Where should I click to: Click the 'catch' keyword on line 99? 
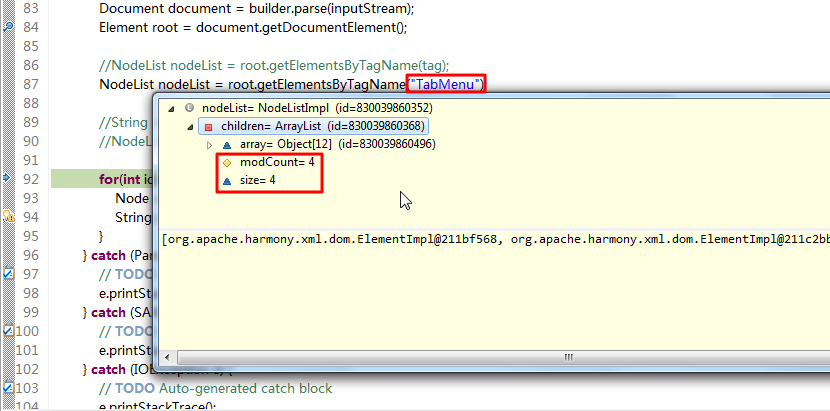coord(109,312)
